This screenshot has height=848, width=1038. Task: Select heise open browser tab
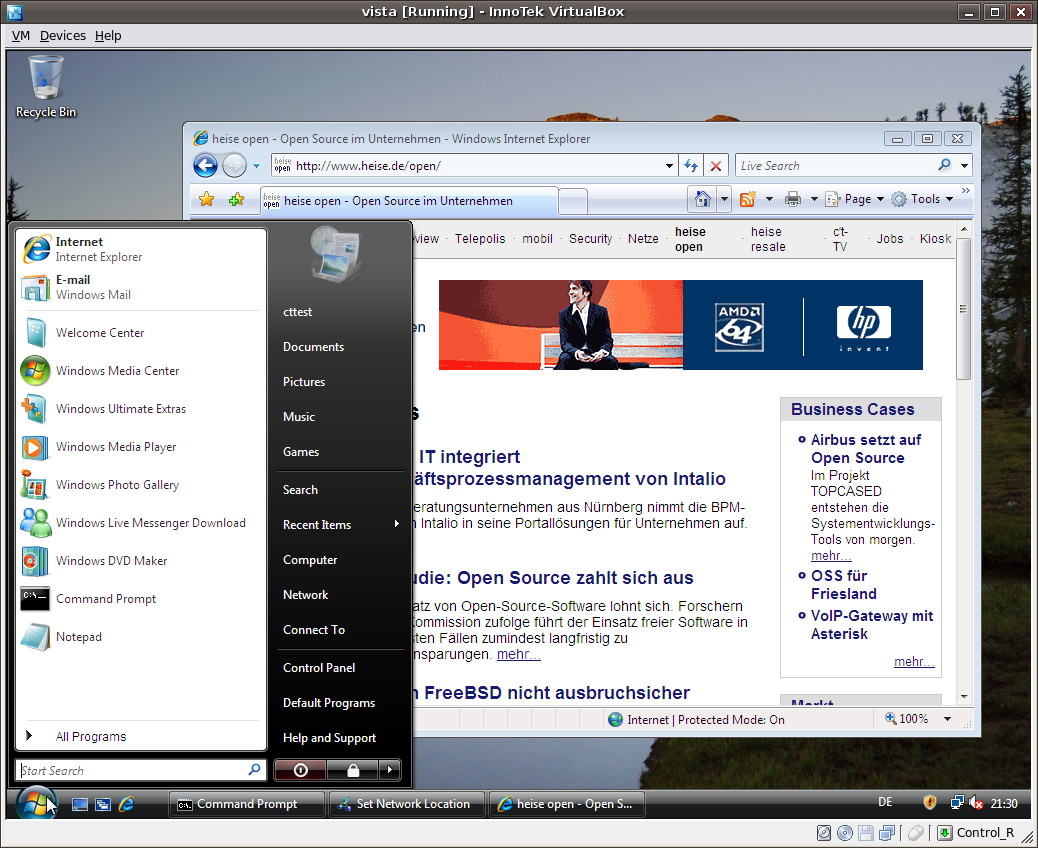(x=408, y=201)
